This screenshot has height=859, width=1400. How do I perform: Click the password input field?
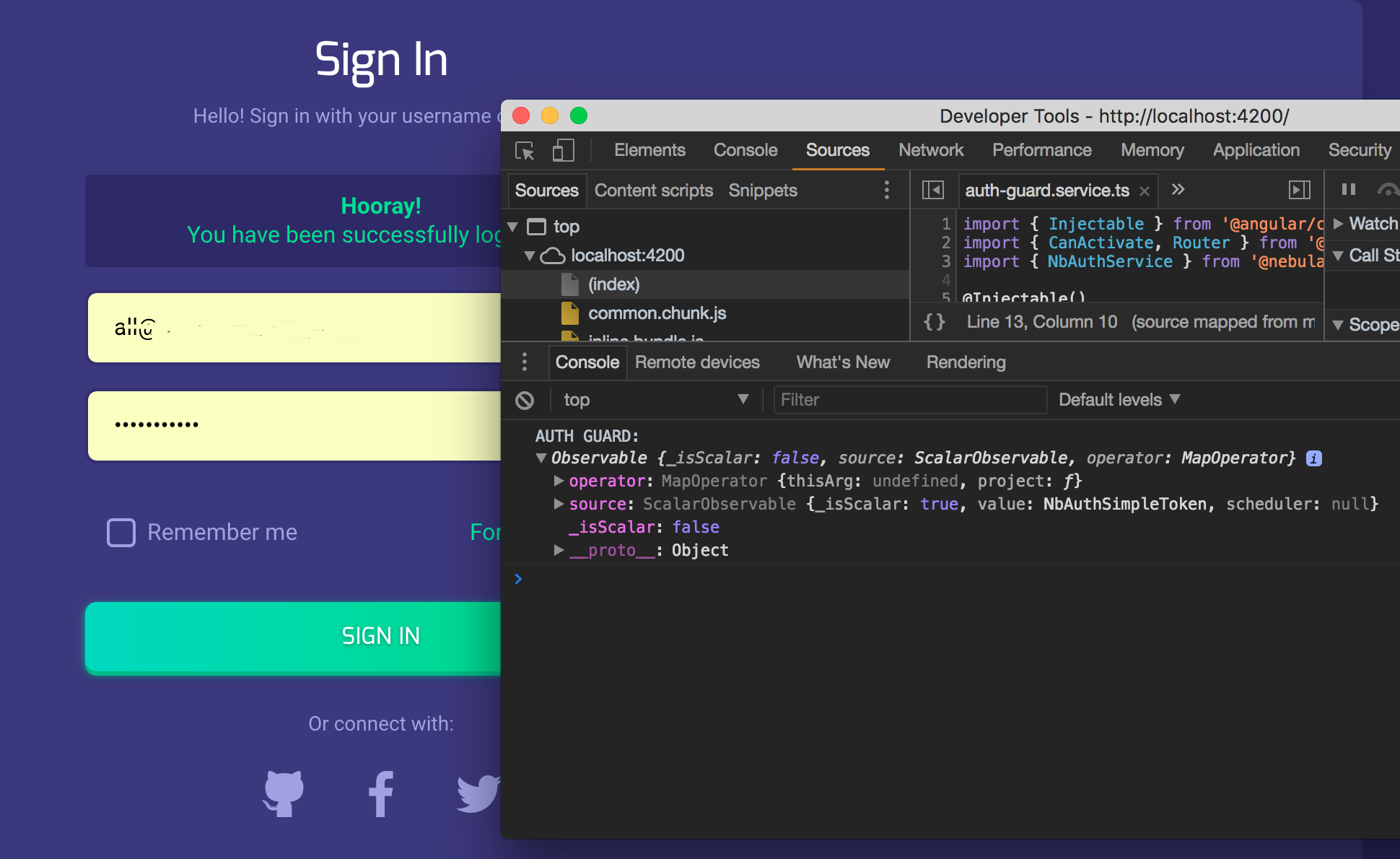294,425
